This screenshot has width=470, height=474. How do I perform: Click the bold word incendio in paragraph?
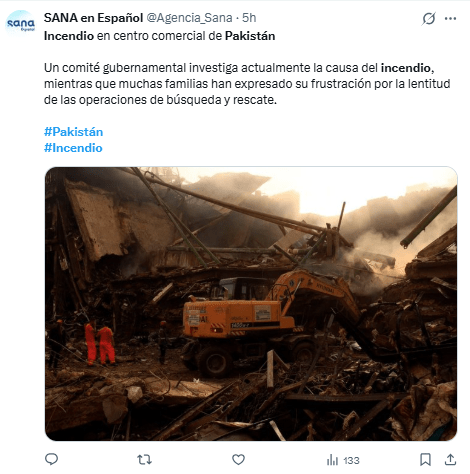[x=406, y=68]
